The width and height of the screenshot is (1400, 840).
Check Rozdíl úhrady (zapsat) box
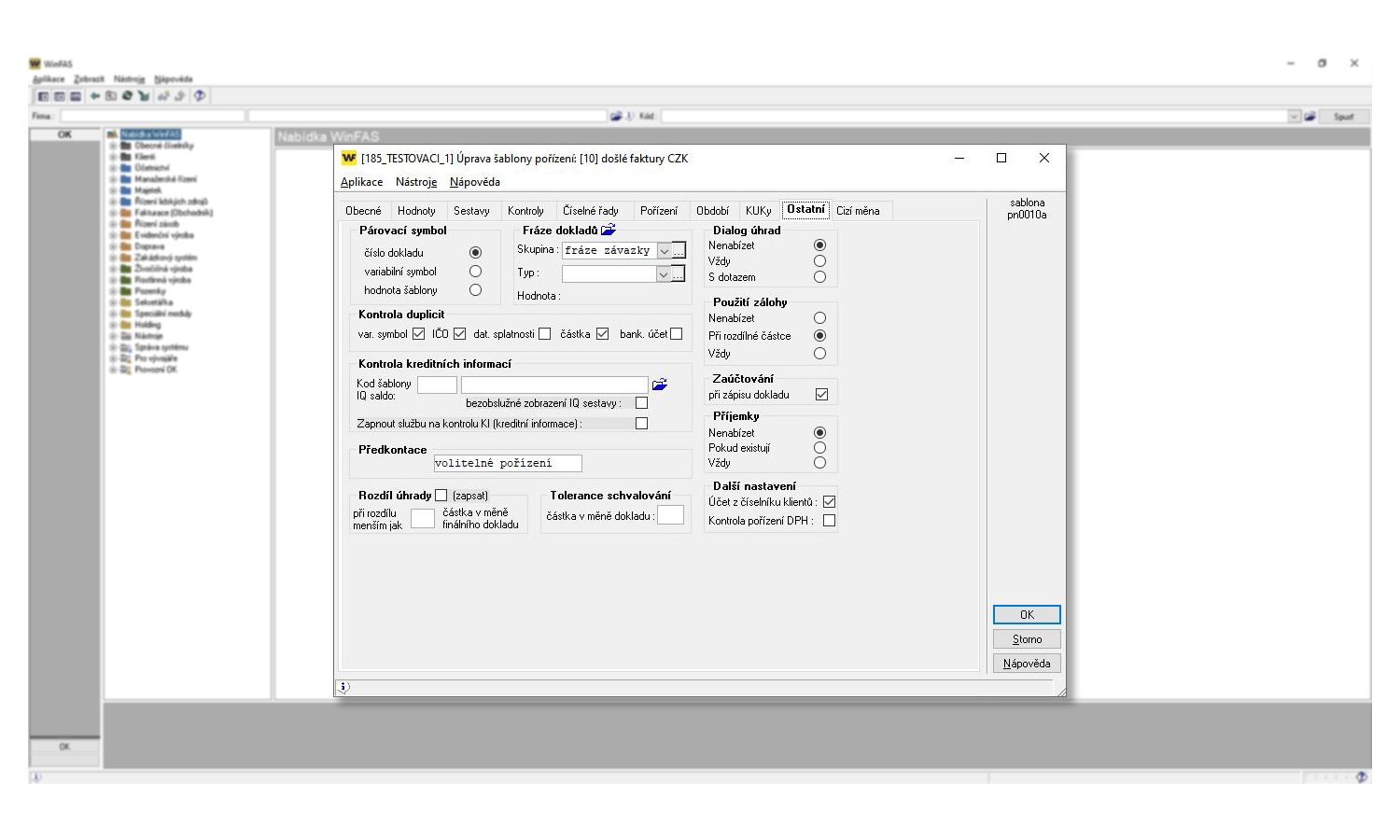point(441,496)
